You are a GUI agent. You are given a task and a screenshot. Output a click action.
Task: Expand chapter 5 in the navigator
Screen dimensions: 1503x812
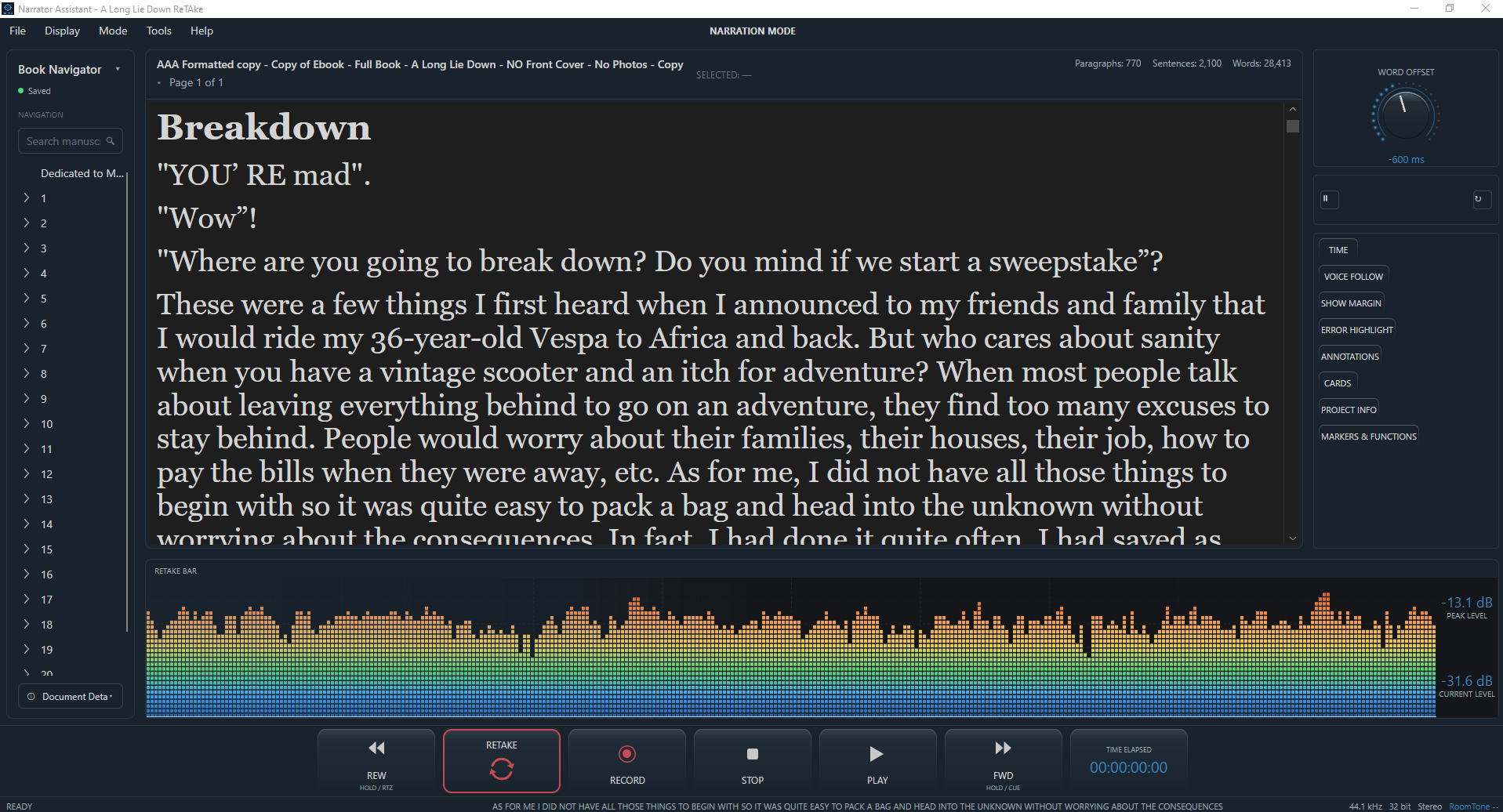27,298
